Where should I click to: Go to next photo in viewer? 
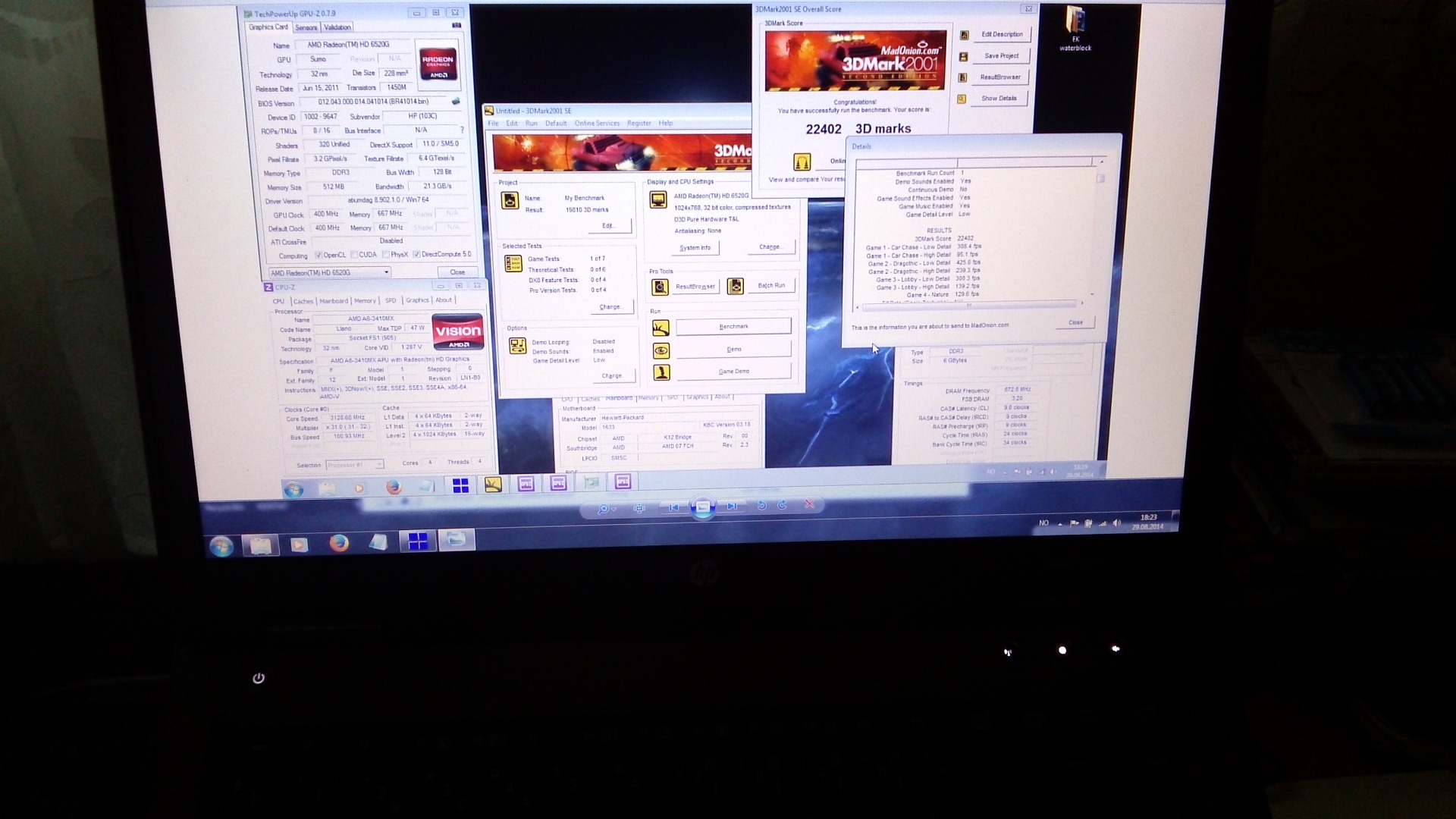tap(732, 506)
